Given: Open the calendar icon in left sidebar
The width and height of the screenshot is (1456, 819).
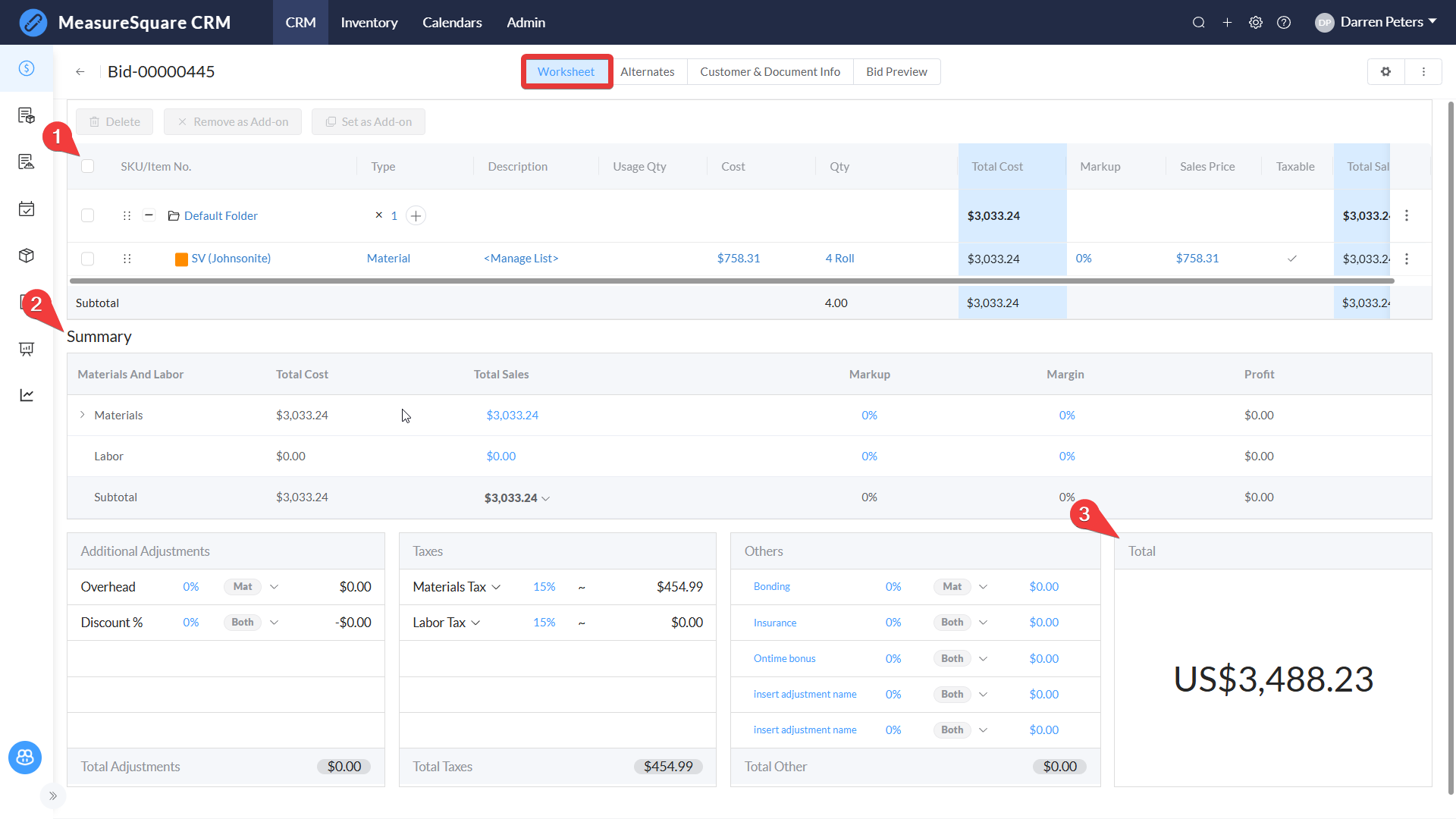Looking at the screenshot, I should coord(27,209).
